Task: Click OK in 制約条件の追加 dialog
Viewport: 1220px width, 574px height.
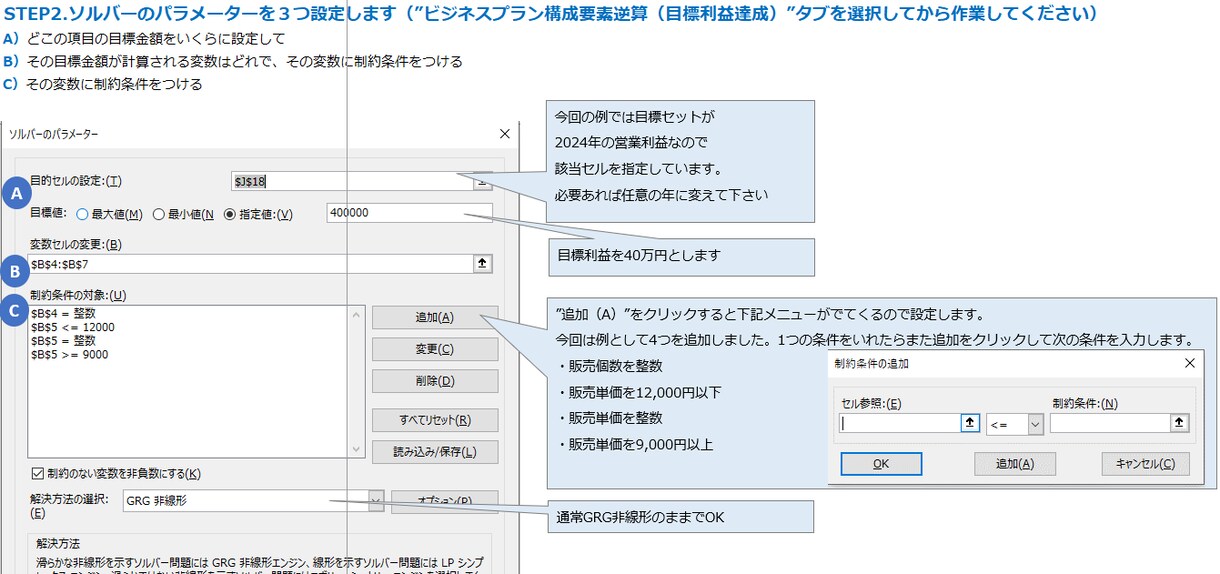Action: click(x=881, y=464)
